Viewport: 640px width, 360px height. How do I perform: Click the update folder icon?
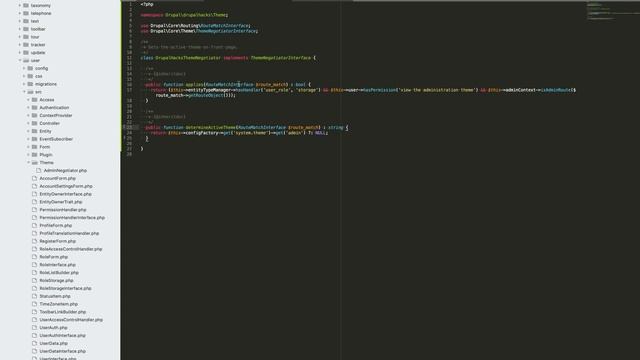26,53
